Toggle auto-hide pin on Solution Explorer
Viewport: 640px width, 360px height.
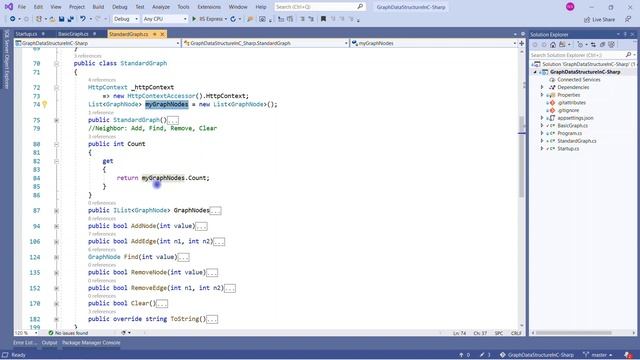[625, 34]
